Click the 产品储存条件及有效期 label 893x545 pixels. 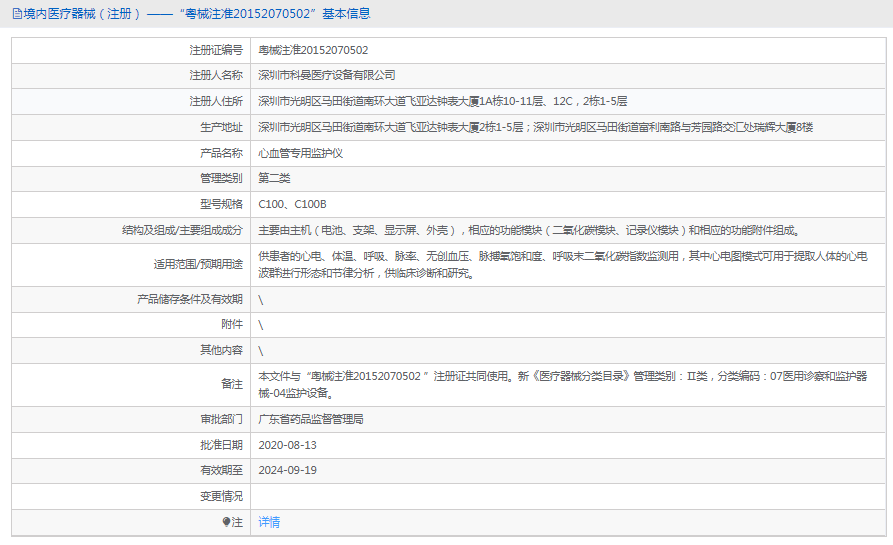[x=190, y=299]
